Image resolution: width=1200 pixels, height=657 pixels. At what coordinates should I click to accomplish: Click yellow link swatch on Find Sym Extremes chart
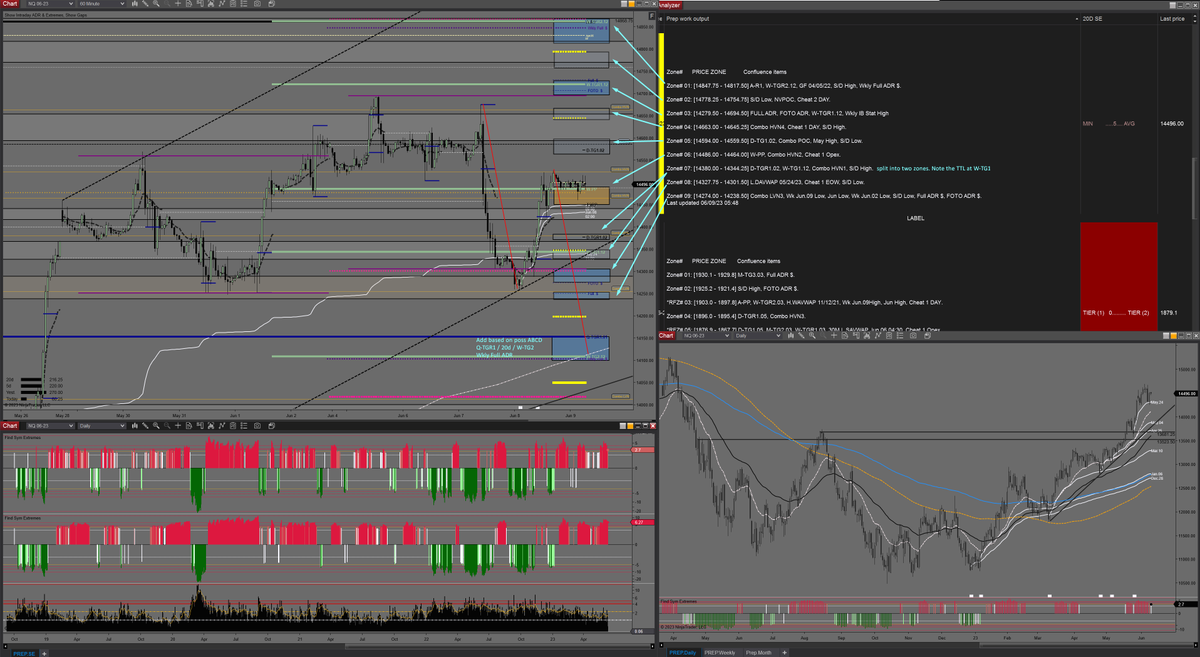pyautogui.click(x=630, y=426)
